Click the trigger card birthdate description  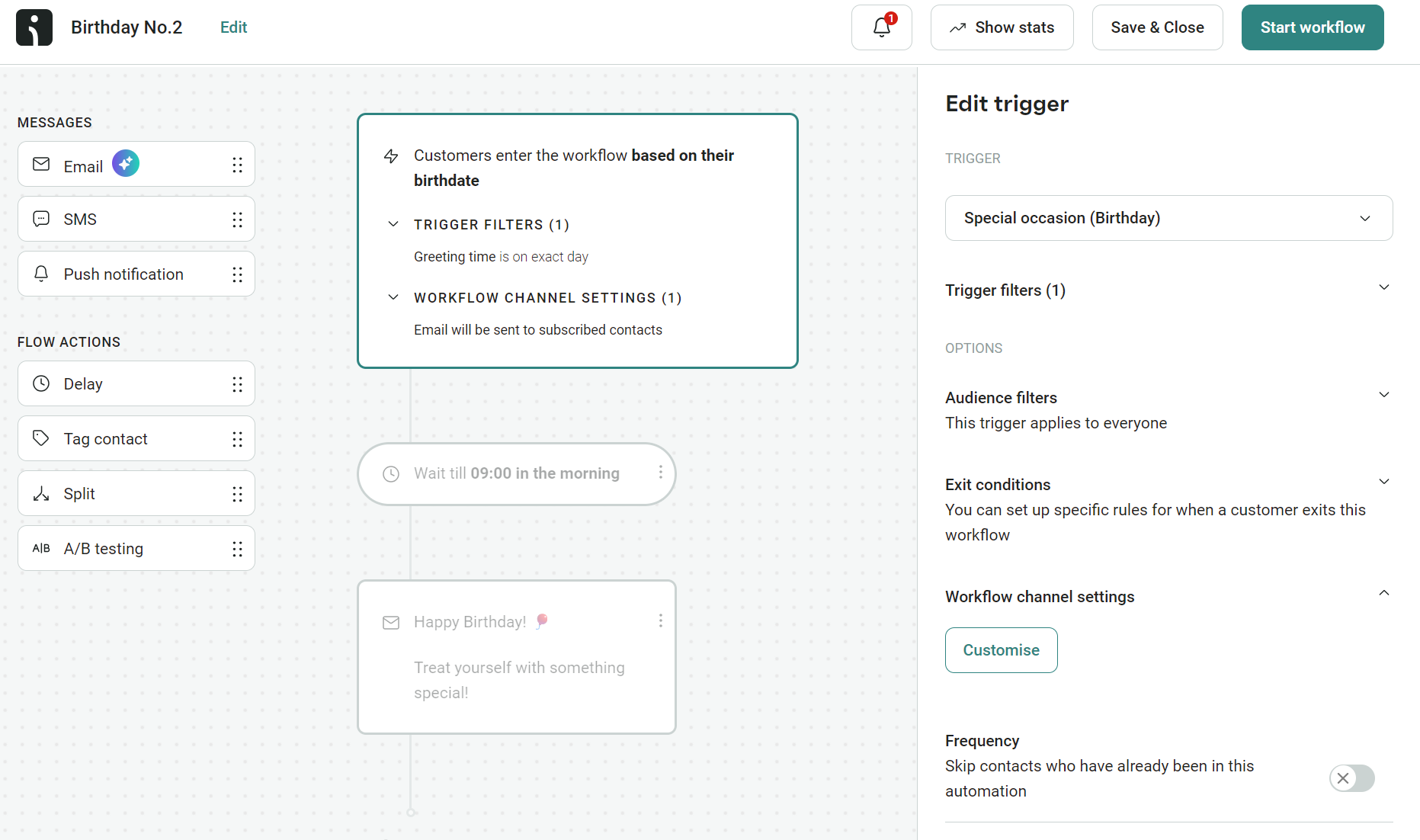(x=574, y=168)
